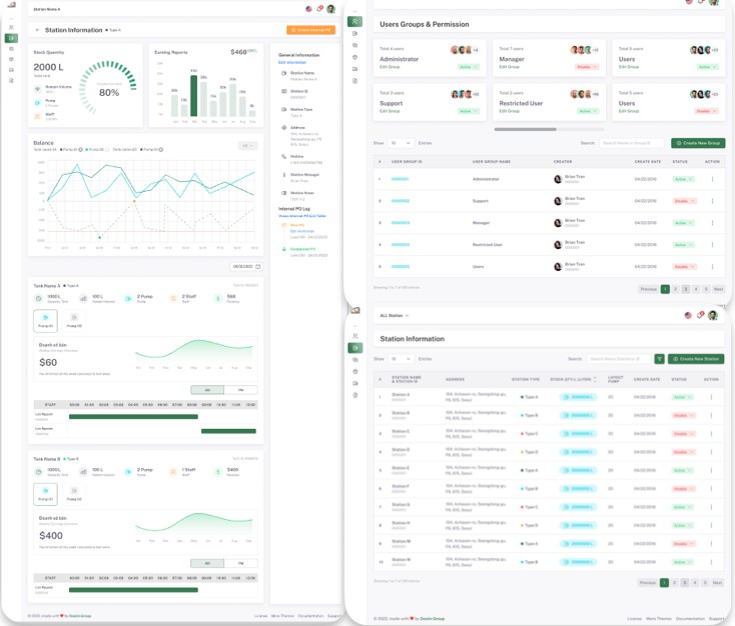Click the back arrow beside Station Information title
This screenshot has width=735, height=626.
(x=37, y=30)
